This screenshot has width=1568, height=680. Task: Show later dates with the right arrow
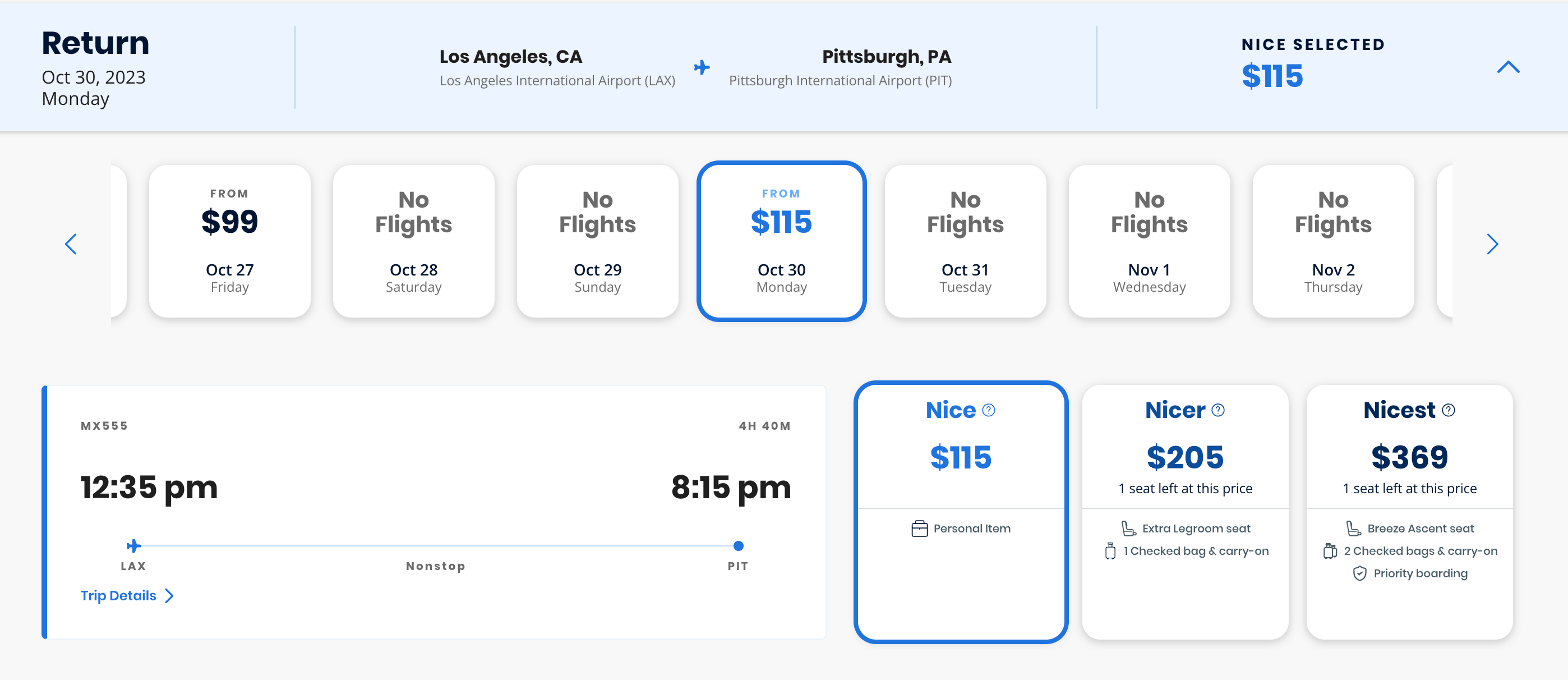(1492, 244)
